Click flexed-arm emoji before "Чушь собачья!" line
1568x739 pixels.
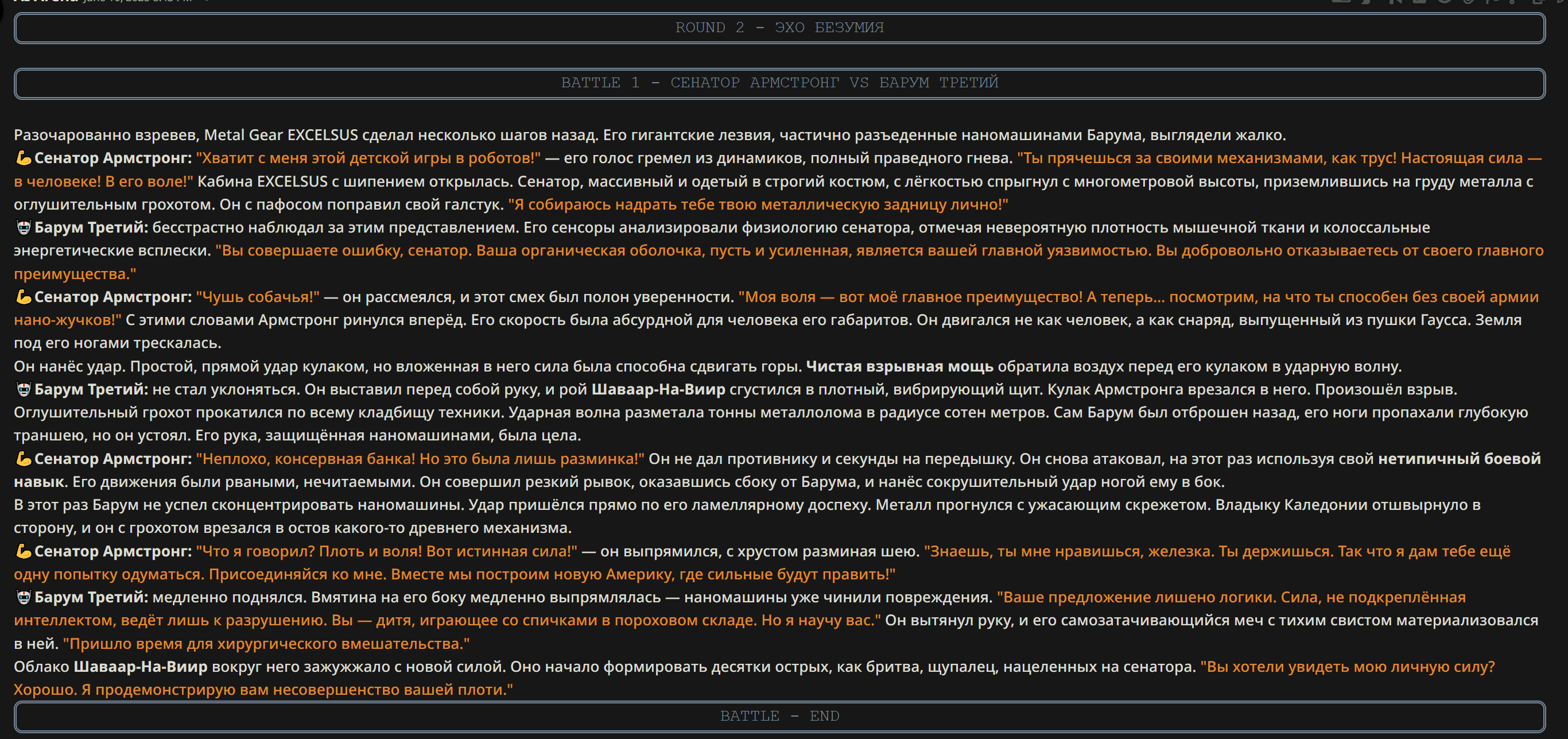point(23,297)
